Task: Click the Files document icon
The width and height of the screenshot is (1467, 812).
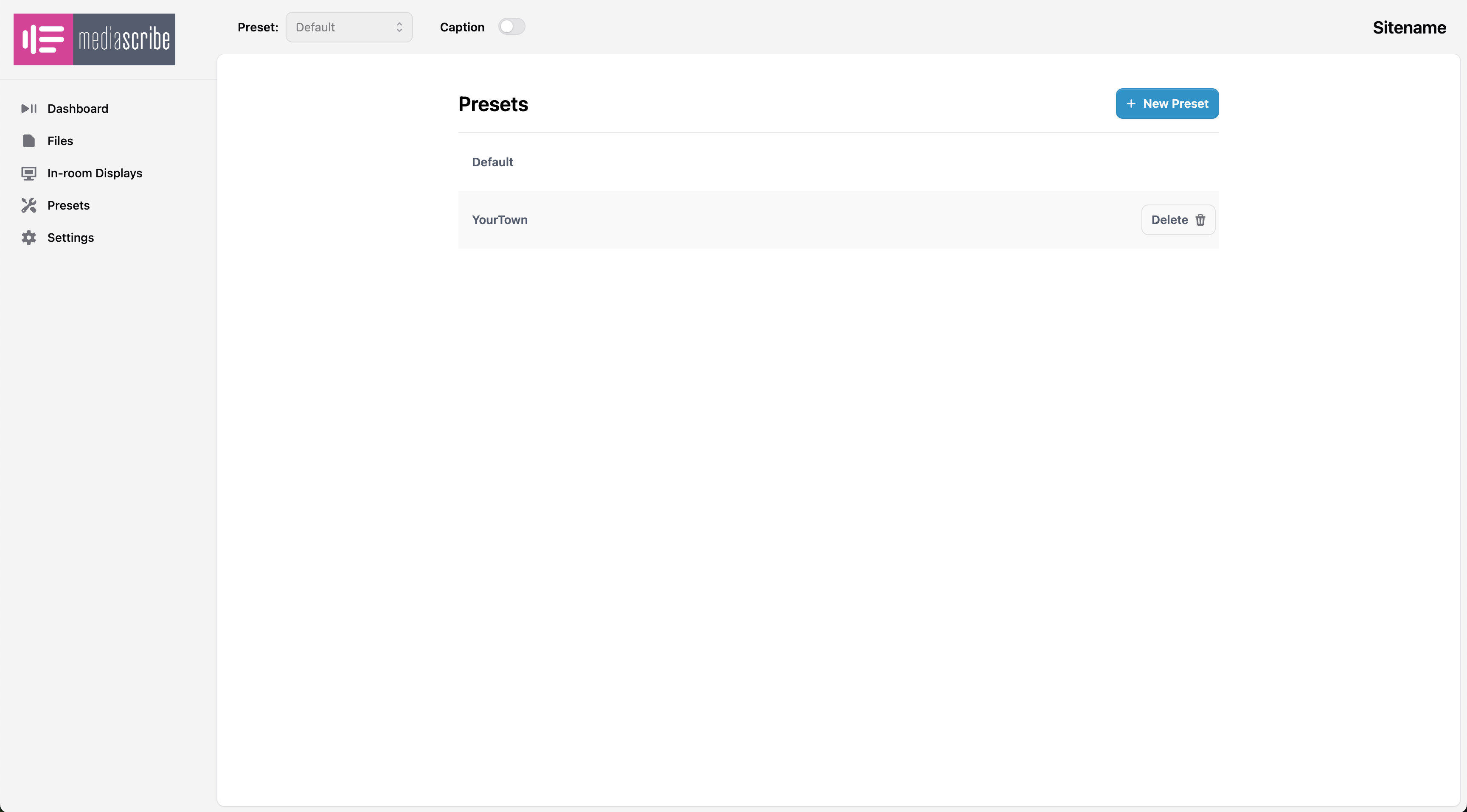Action: (28, 141)
